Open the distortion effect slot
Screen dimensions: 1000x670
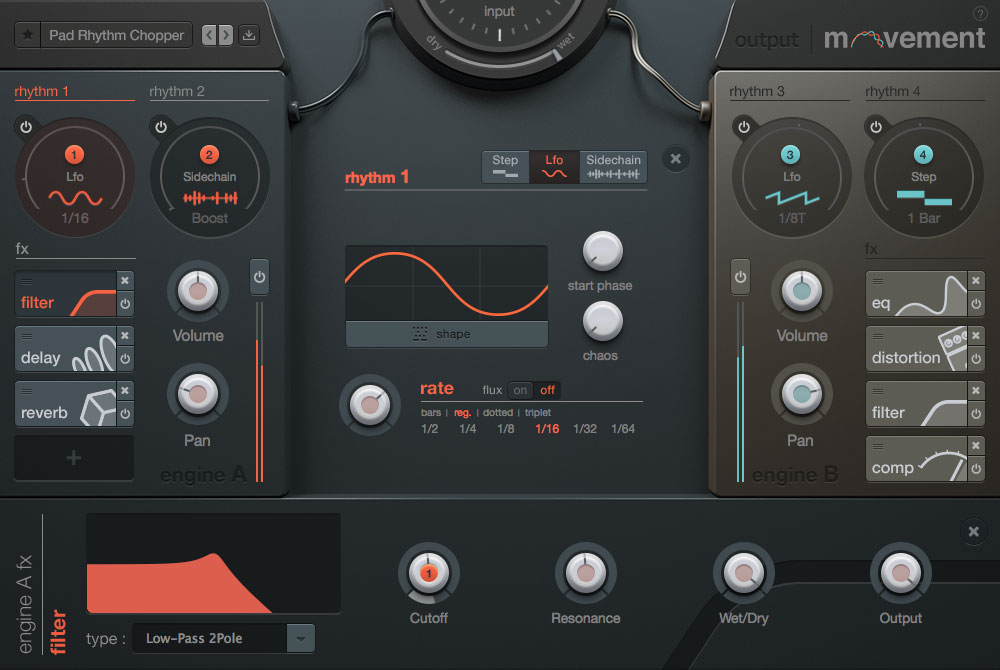coord(915,349)
